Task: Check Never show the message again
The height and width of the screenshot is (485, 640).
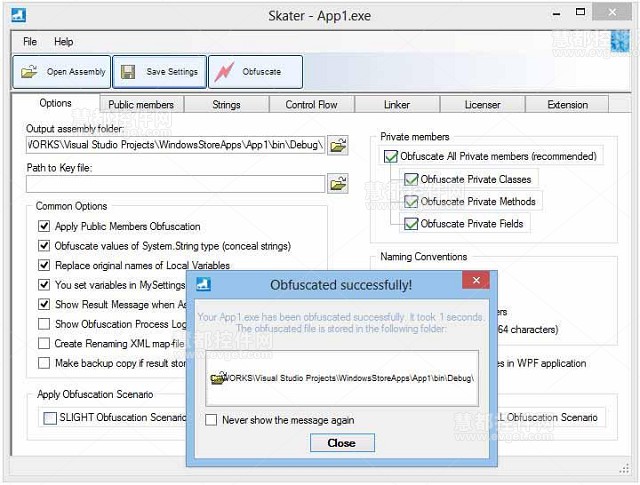Action: point(211,420)
